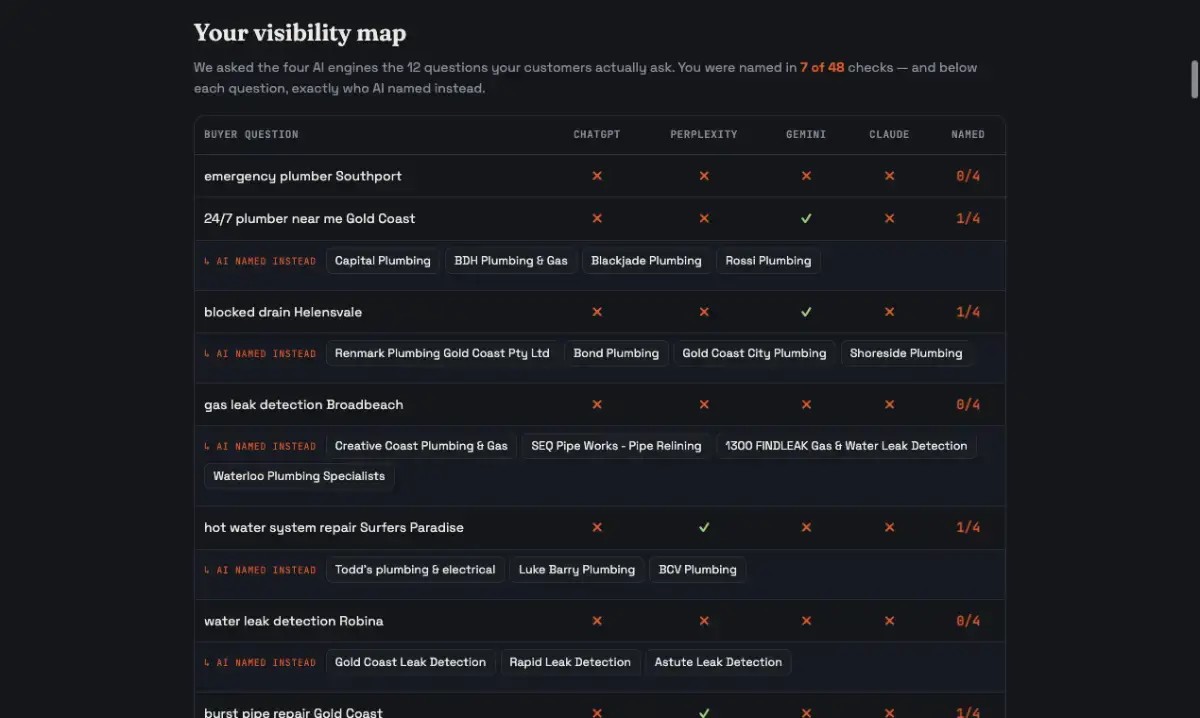Click 'hot water system repair Surfers Paradise' question
Image resolution: width=1200 pixels, height=718 pixels.
[334, 527]
